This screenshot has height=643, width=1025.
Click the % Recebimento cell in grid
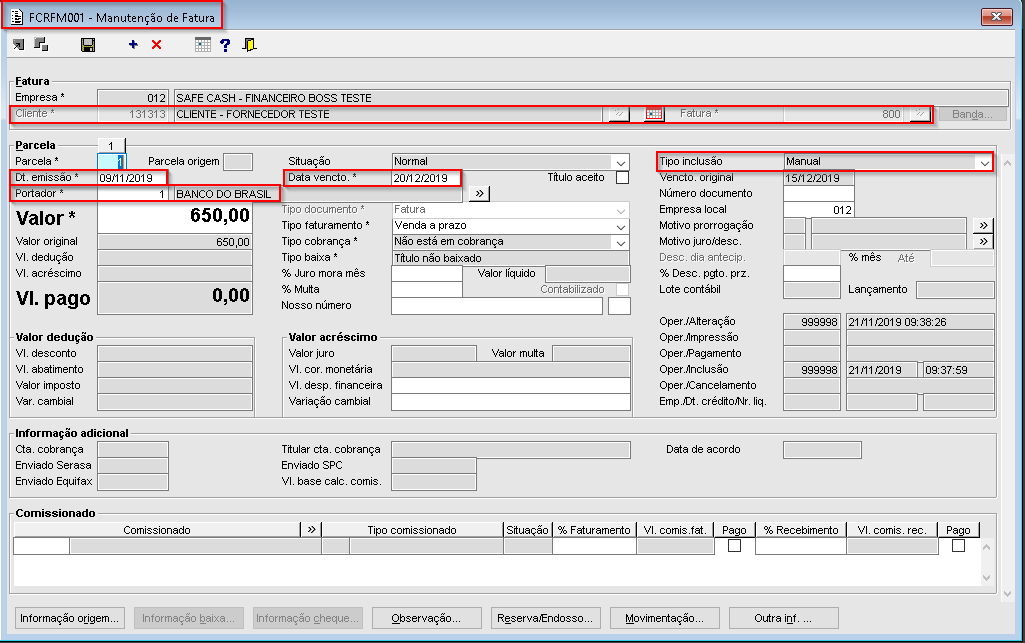(x=801, y=546)
